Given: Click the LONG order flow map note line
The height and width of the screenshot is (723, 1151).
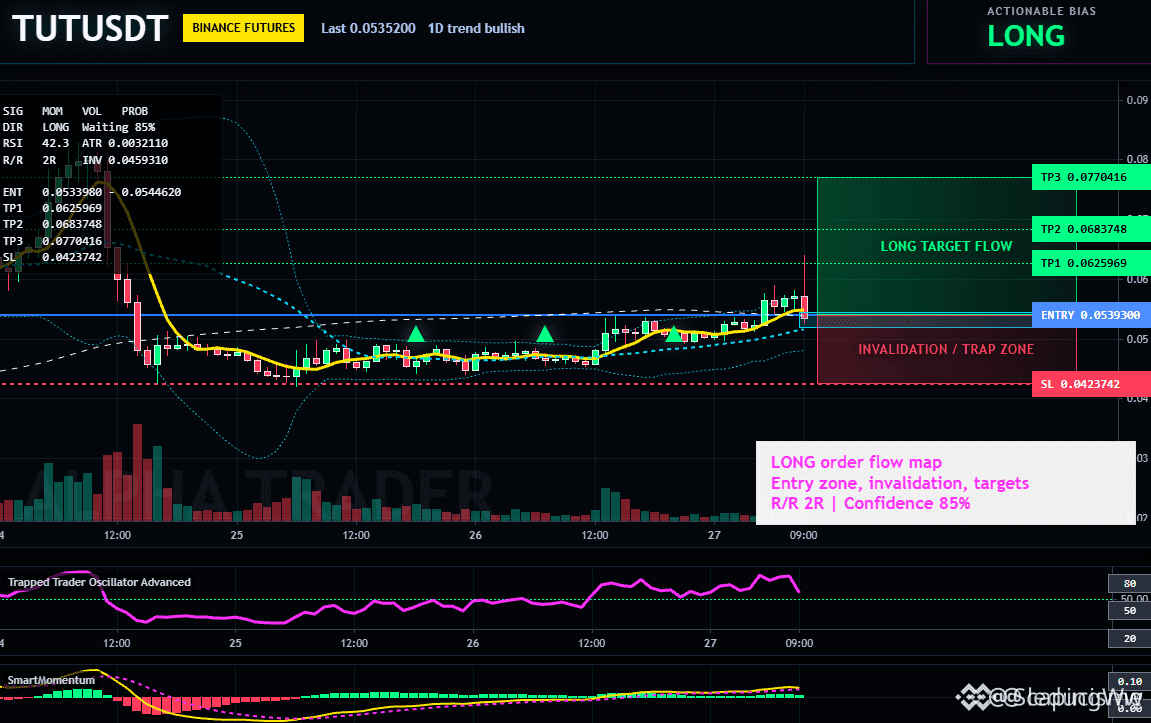Looking at the screenshot, I should coord(856,462).
